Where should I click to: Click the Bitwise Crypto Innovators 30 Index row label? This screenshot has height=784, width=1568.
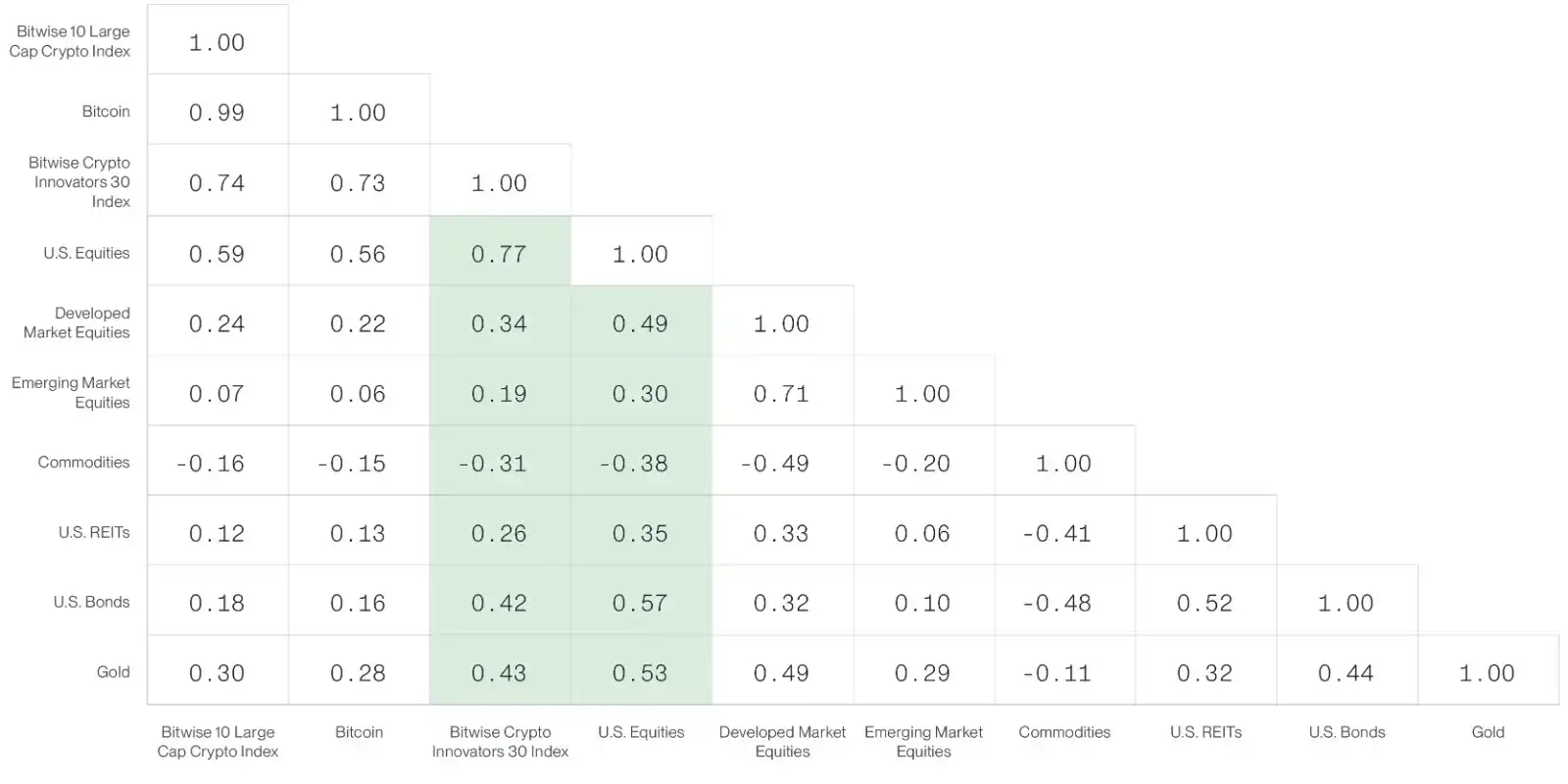(x=79, y=182)
